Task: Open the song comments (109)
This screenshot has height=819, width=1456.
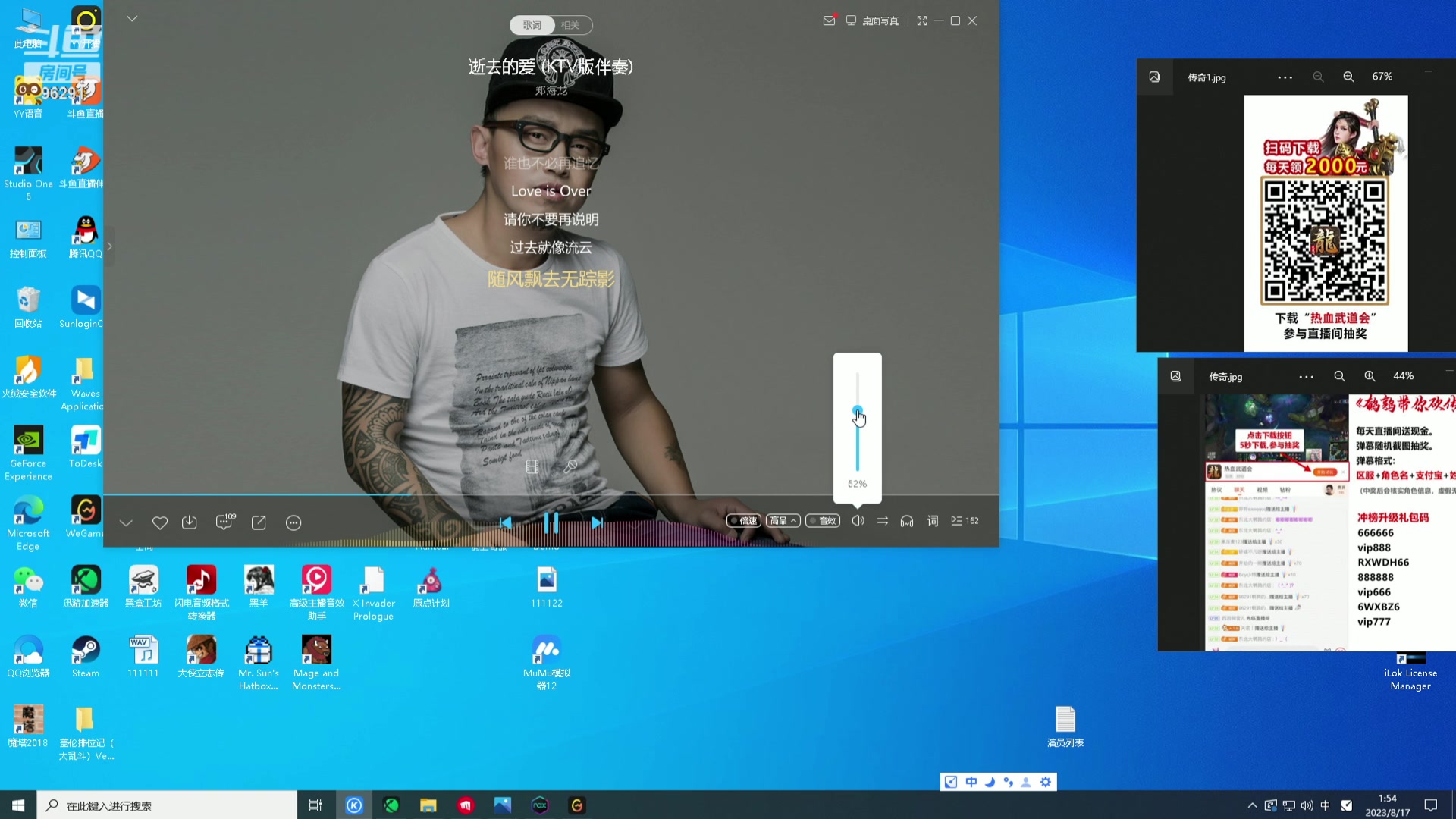Action: click(x=224, y=522)
